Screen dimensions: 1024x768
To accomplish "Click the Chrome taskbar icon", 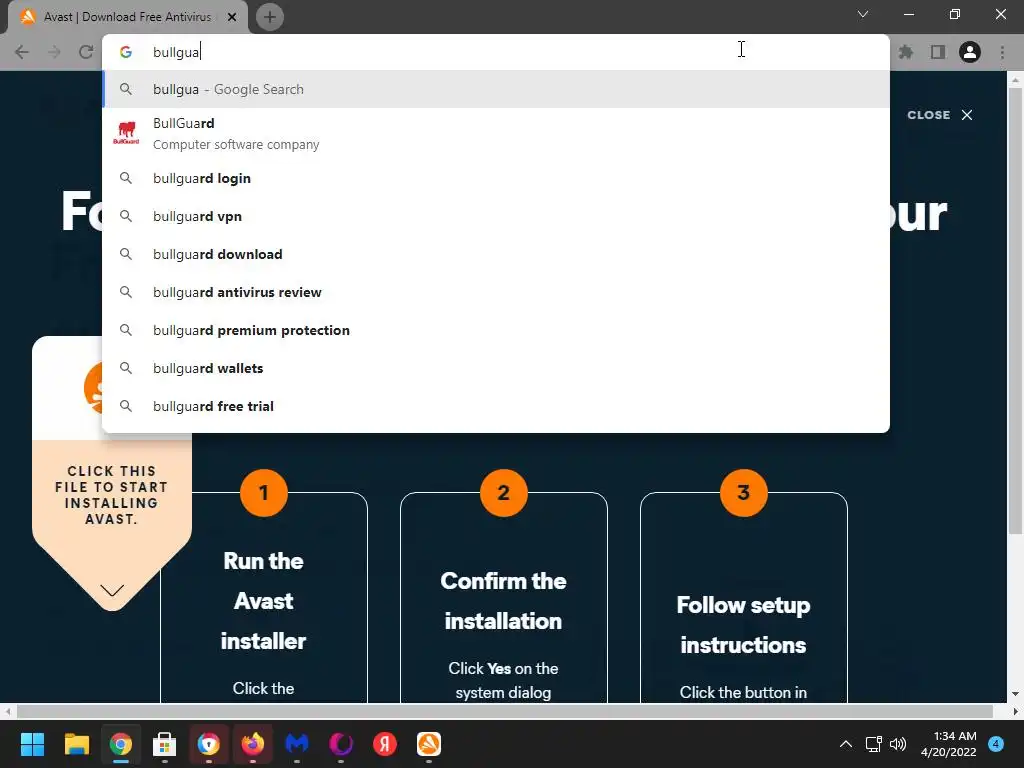I will [121, 744].
